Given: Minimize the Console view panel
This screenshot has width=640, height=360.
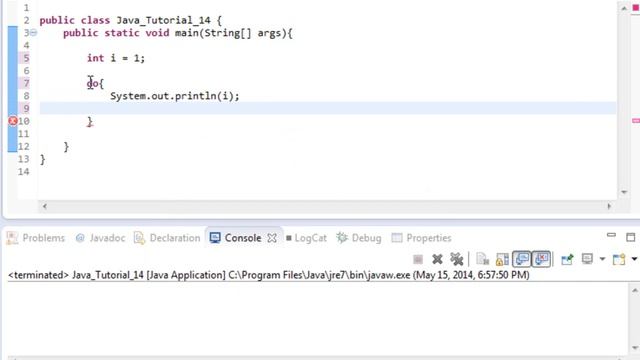Looking at the screenshot, I should pos(611,236).
